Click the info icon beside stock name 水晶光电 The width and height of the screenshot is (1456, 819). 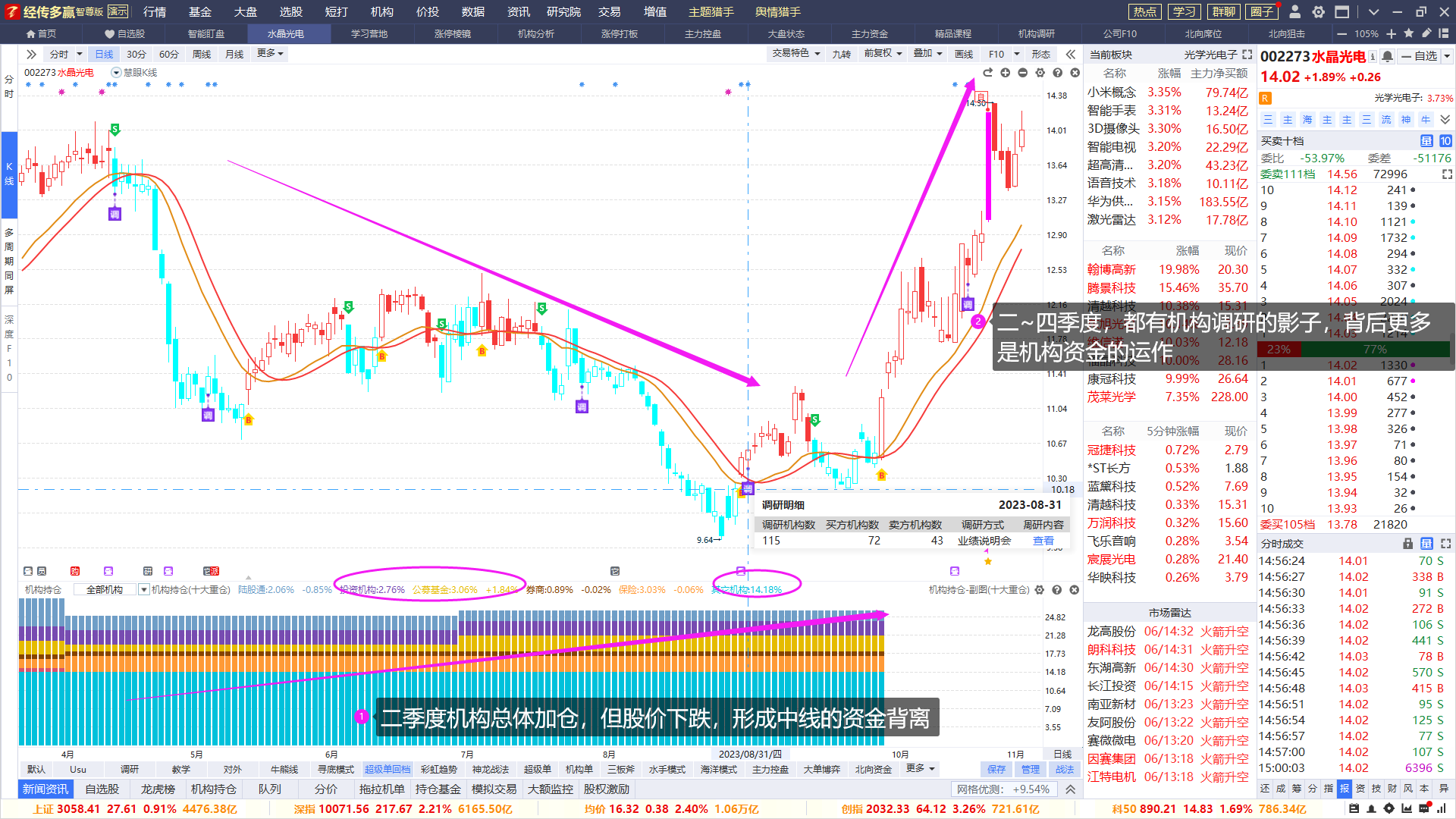tap(1373, 56)
